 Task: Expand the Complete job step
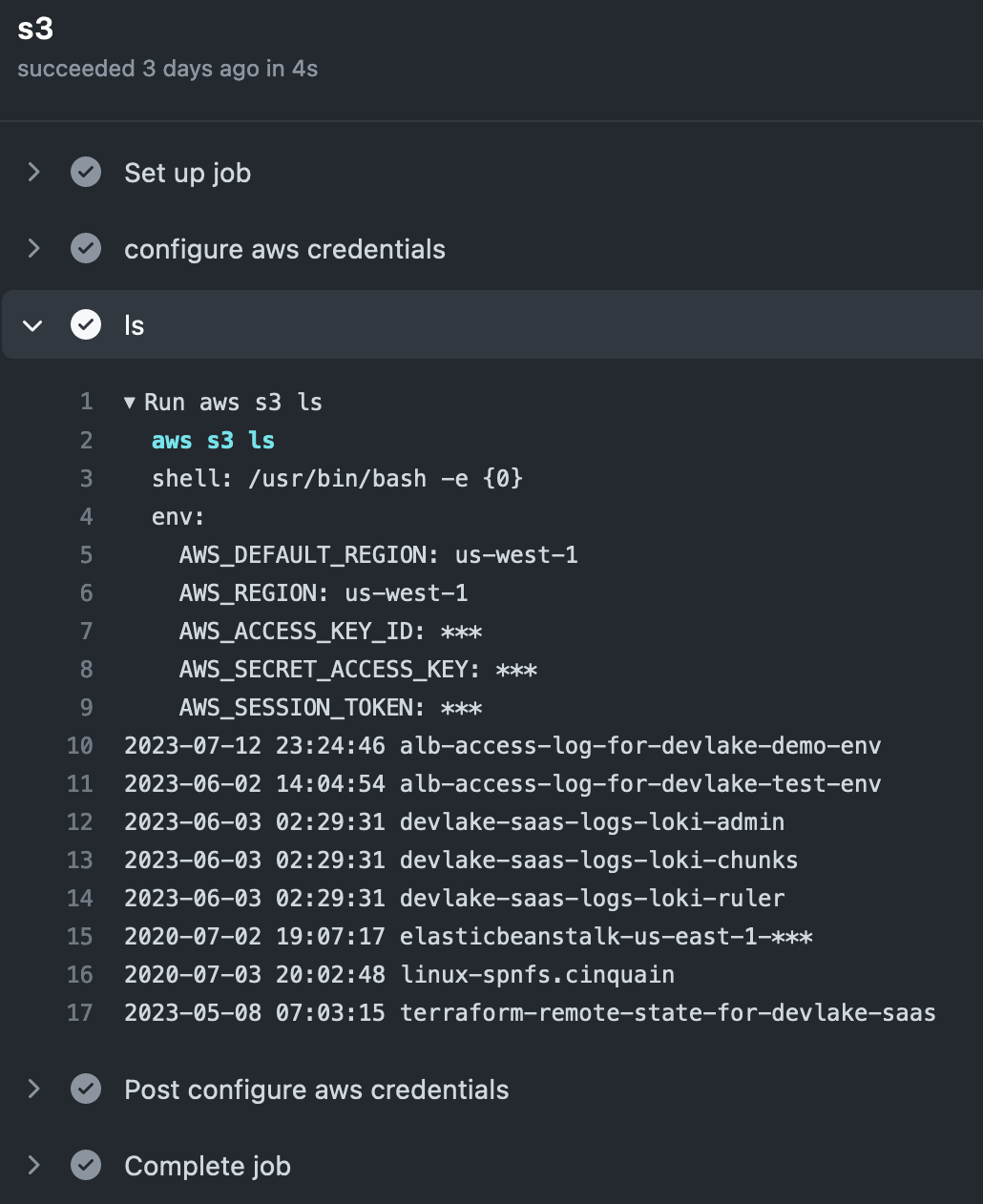pyautogui.click(x=33, y=1165)
